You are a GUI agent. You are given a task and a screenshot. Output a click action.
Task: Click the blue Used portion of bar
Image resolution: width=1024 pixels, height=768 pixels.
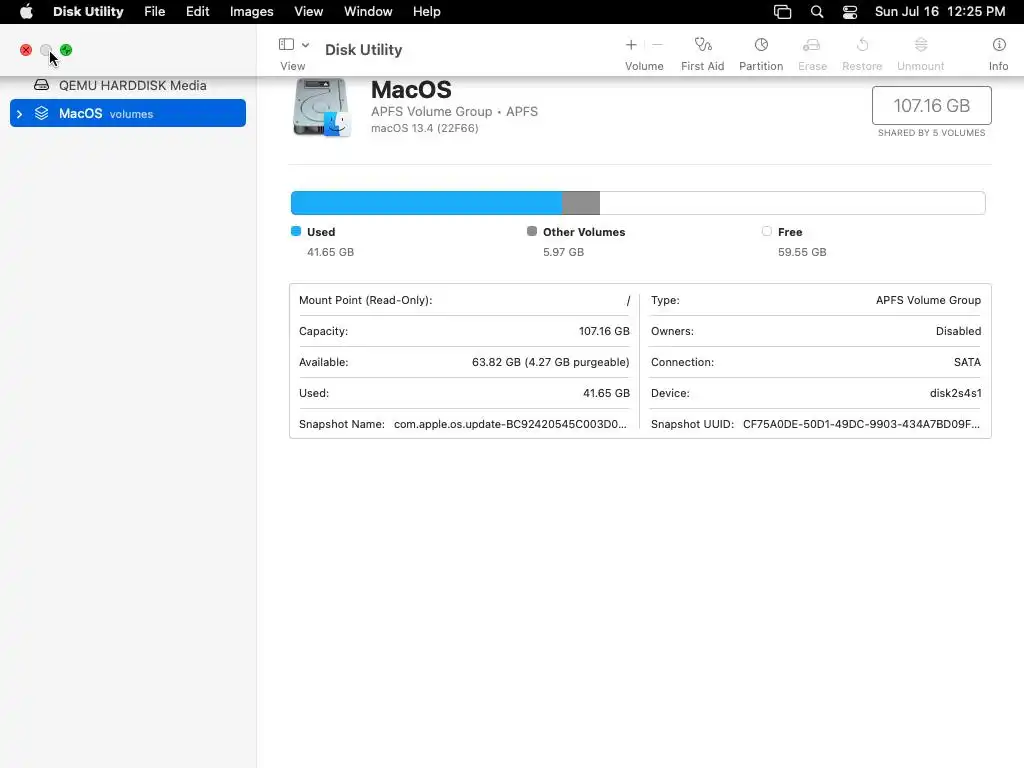(x=426, y=203)
